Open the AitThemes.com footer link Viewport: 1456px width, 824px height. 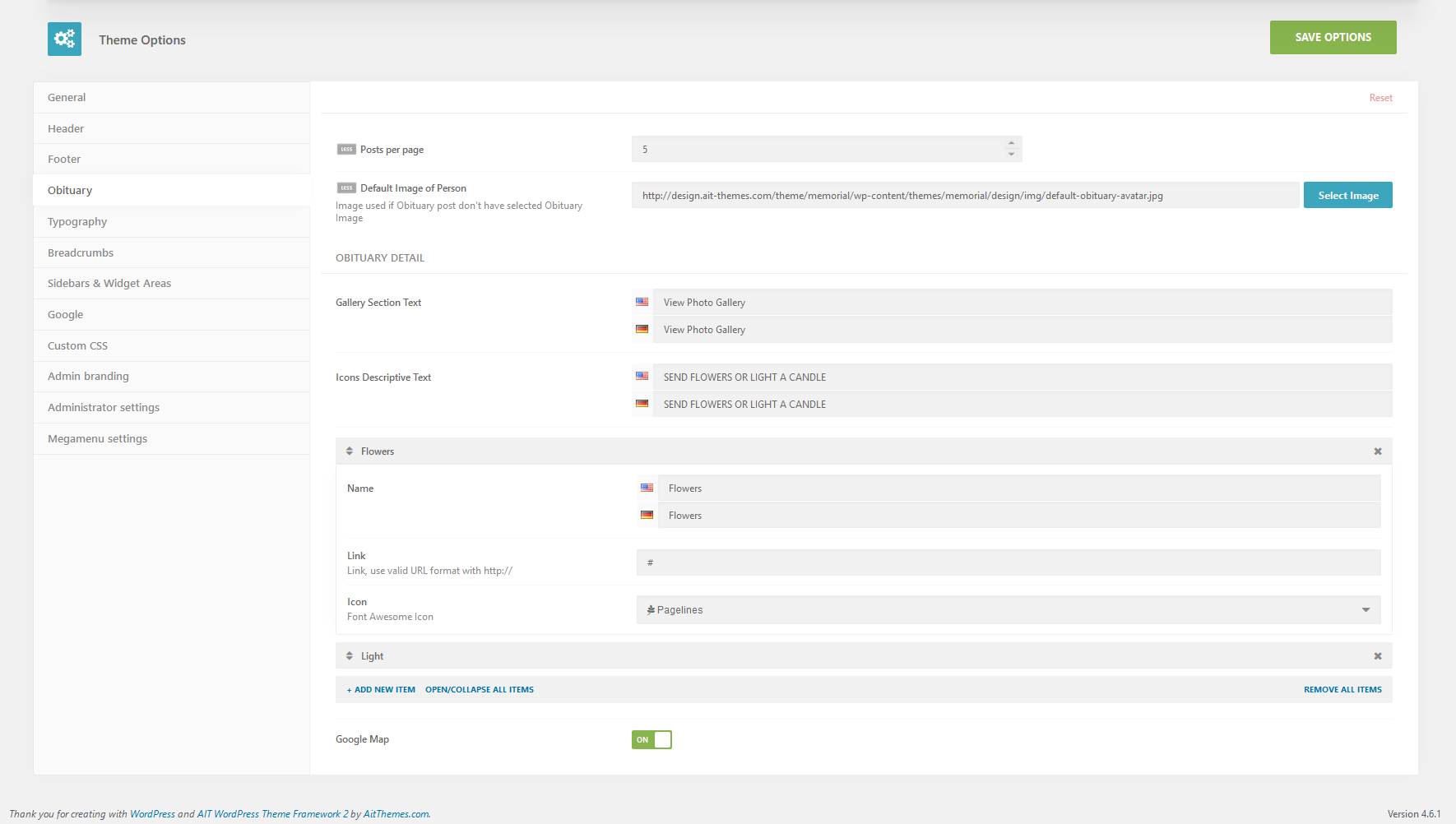(396, 814)
